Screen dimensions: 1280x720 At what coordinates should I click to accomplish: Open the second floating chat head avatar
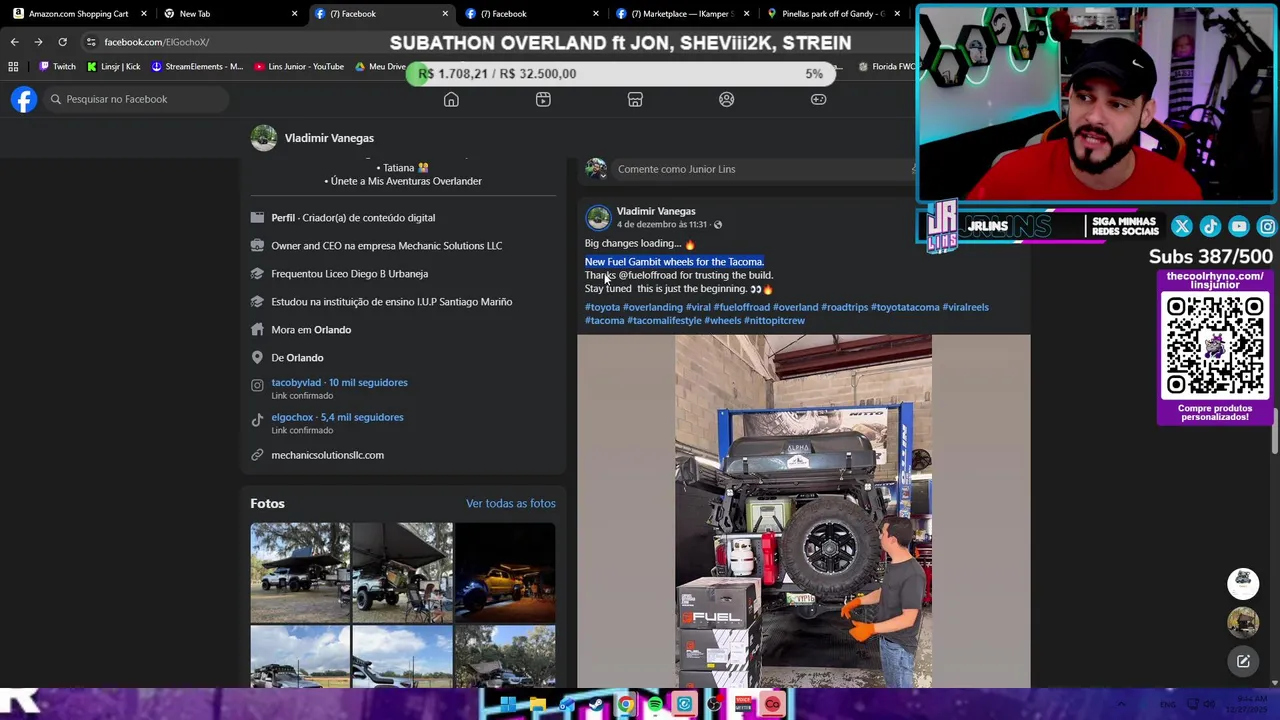[x=1243, y=622]
